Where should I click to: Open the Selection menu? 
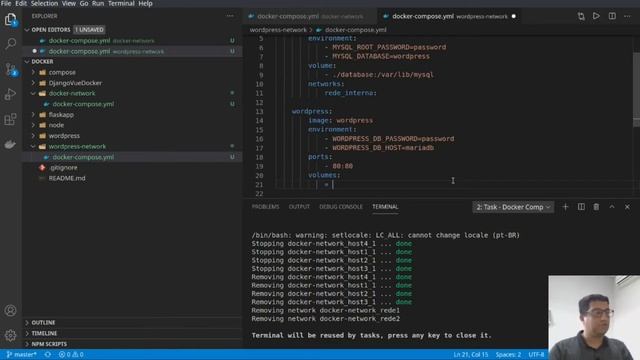[44, 4]
